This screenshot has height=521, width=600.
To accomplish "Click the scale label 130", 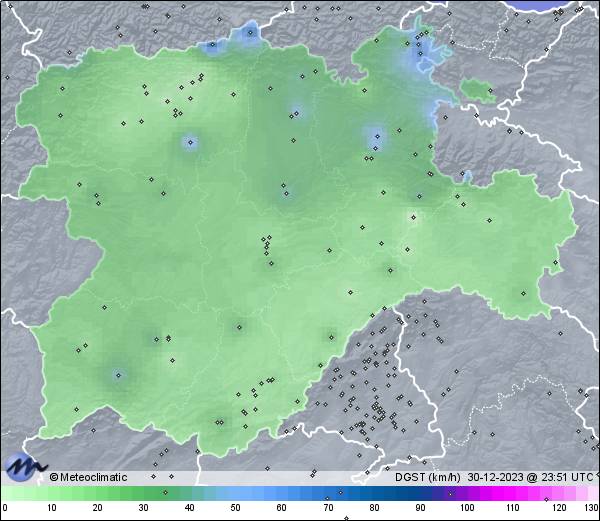I will click(x=592, y=508).
